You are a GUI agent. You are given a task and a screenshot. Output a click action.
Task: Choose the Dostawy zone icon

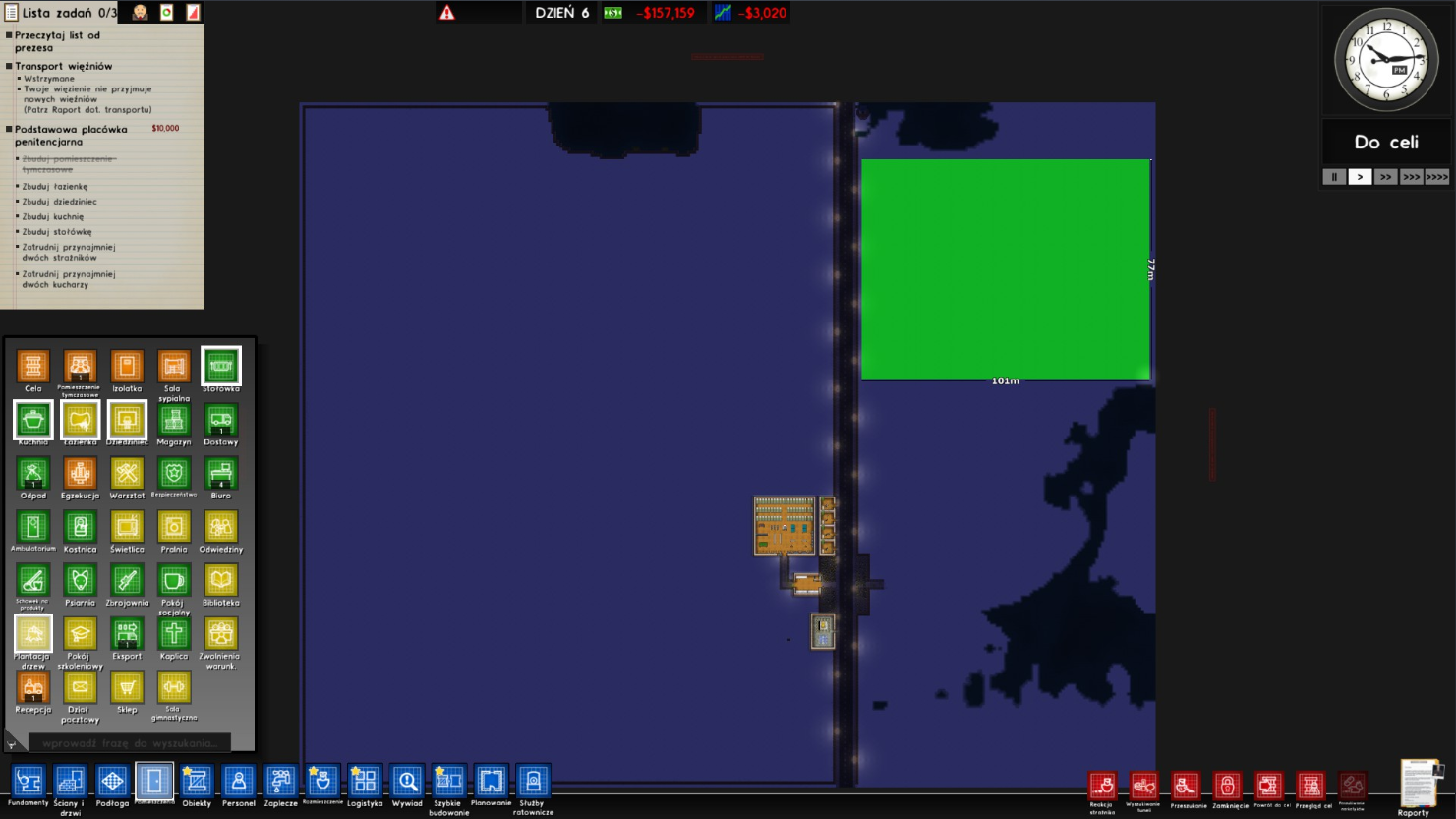coord(221,420)
